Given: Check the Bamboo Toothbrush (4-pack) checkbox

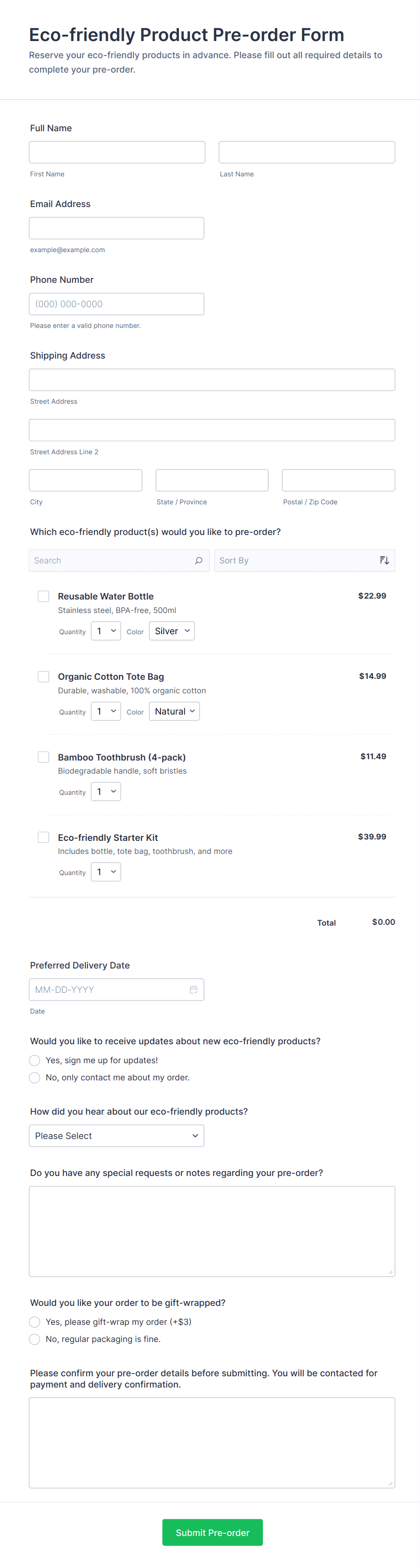Looking at the screenshot, I should coord(43,757).
